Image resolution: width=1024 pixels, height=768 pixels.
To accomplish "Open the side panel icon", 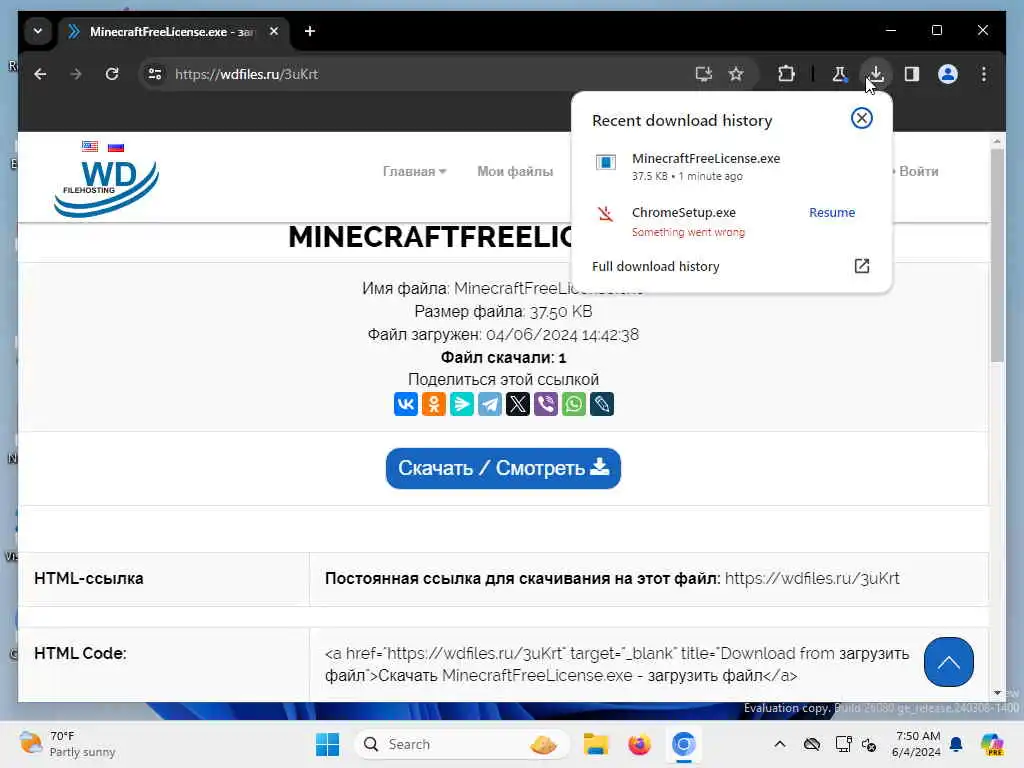I will [912, 74].
